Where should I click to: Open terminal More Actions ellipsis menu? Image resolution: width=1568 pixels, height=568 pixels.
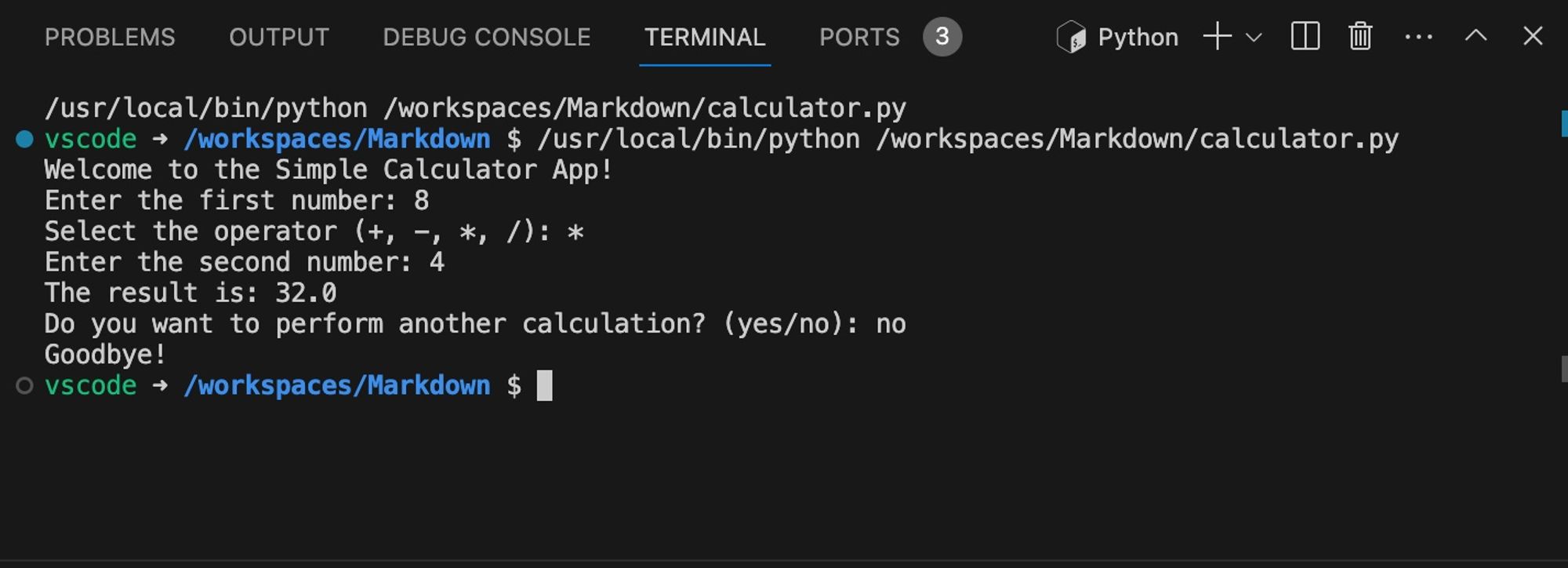tap(1419, 36)
